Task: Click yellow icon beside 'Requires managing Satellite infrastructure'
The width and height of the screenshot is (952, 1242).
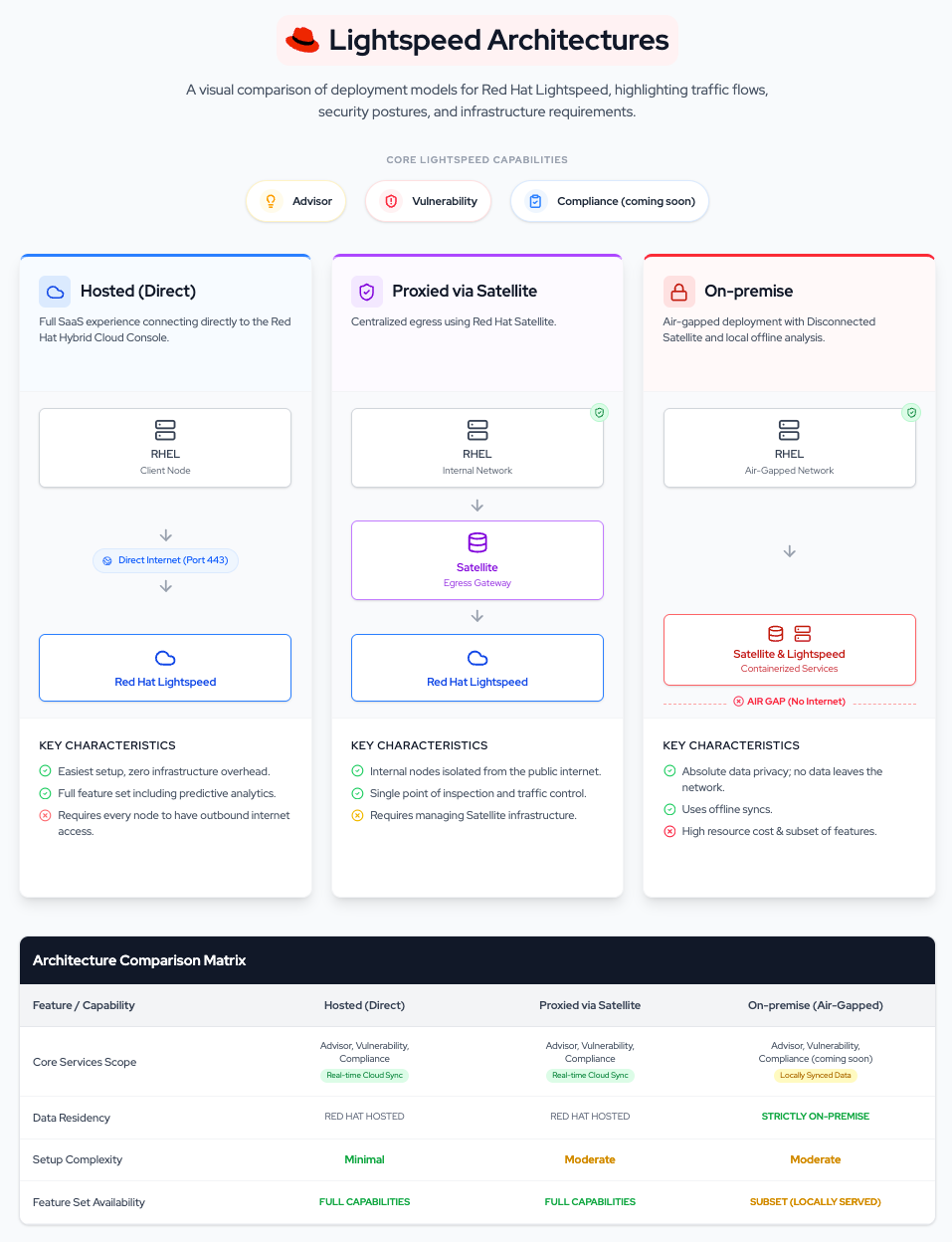Action: coord(357,815)
